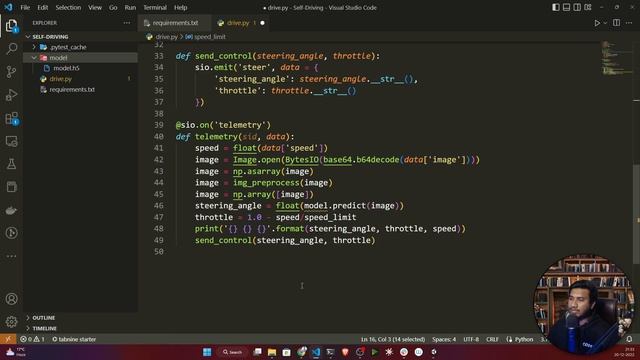The height and width of the screenshot is (360, 640).
Task: Change file encoding UTF-8
Action: point(471,339)
